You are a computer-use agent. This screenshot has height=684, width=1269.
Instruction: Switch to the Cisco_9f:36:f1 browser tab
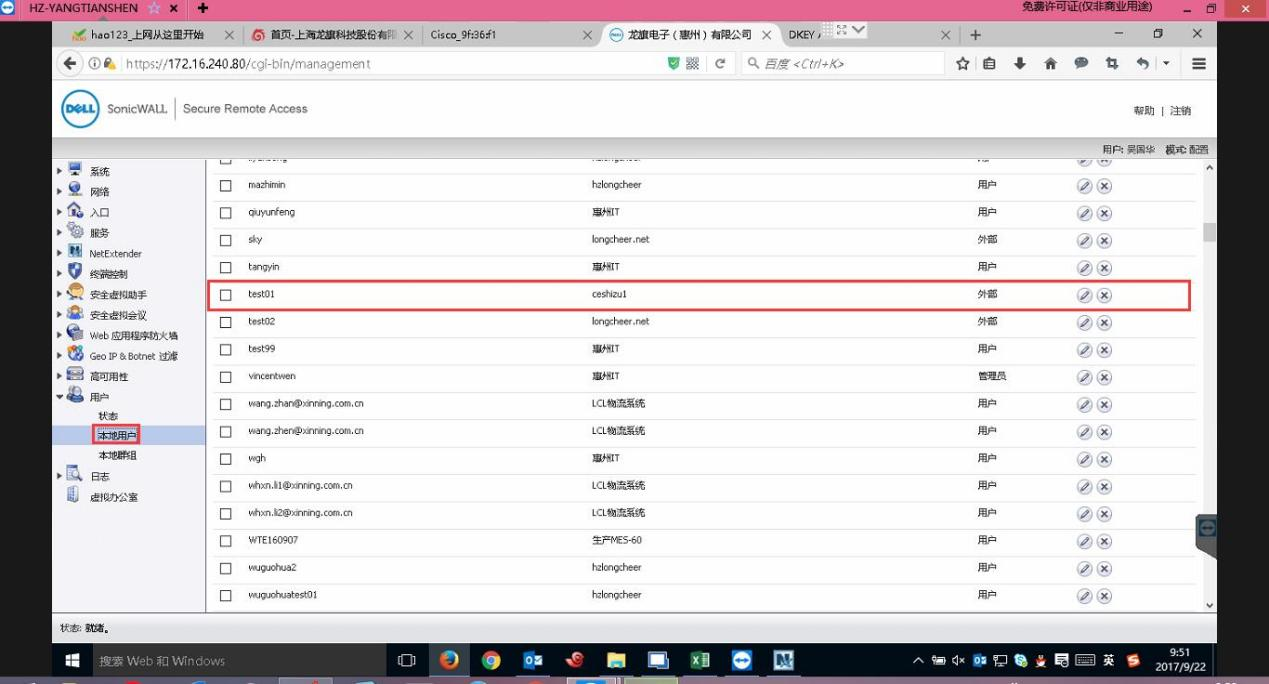click(500, 35)
